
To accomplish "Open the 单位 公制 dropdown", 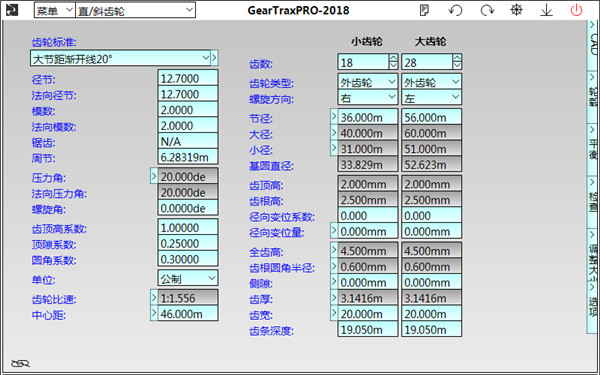I will 188,278.
